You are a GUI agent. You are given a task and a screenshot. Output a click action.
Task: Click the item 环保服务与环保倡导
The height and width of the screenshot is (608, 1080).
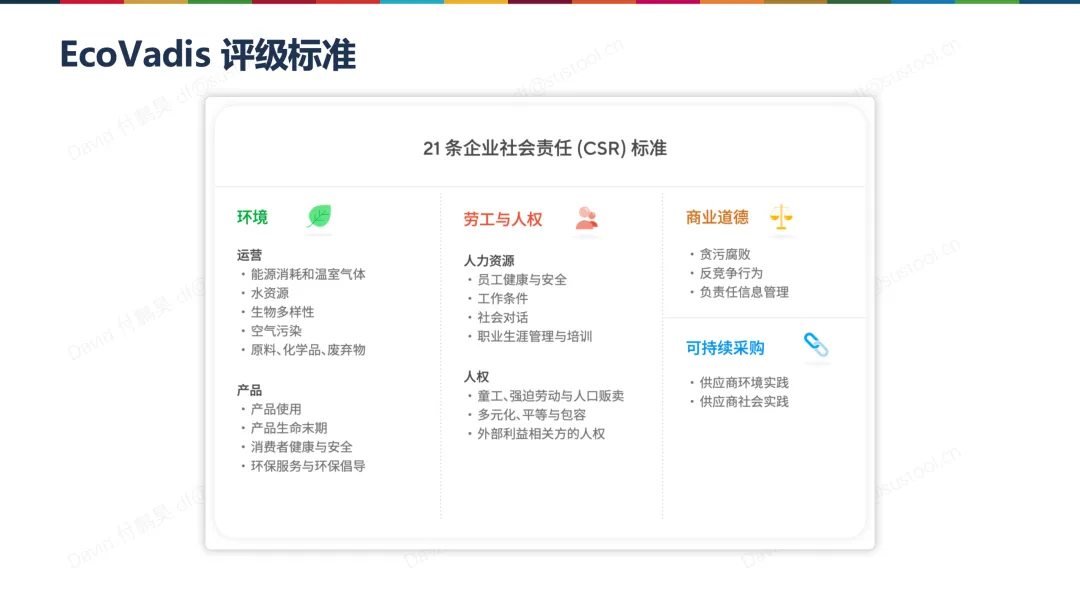click(x=308, y=466)
